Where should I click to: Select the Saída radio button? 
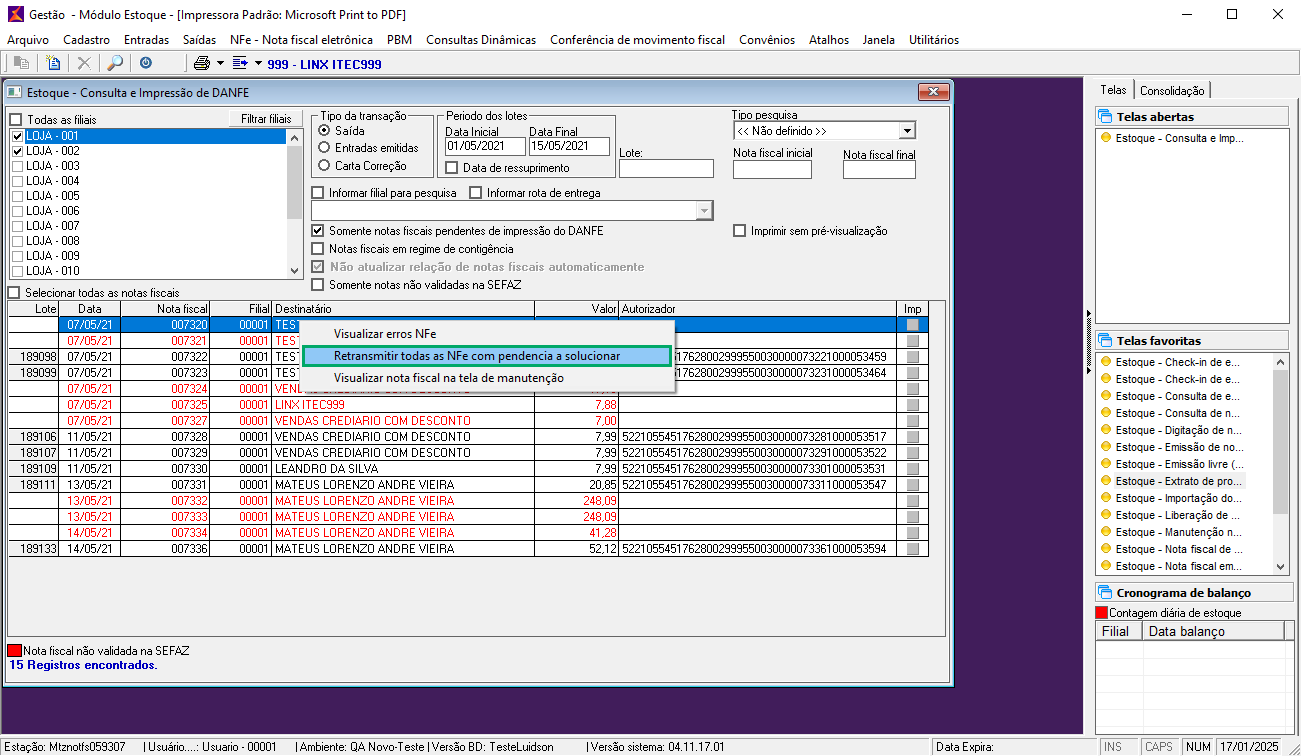pos(324,130)
